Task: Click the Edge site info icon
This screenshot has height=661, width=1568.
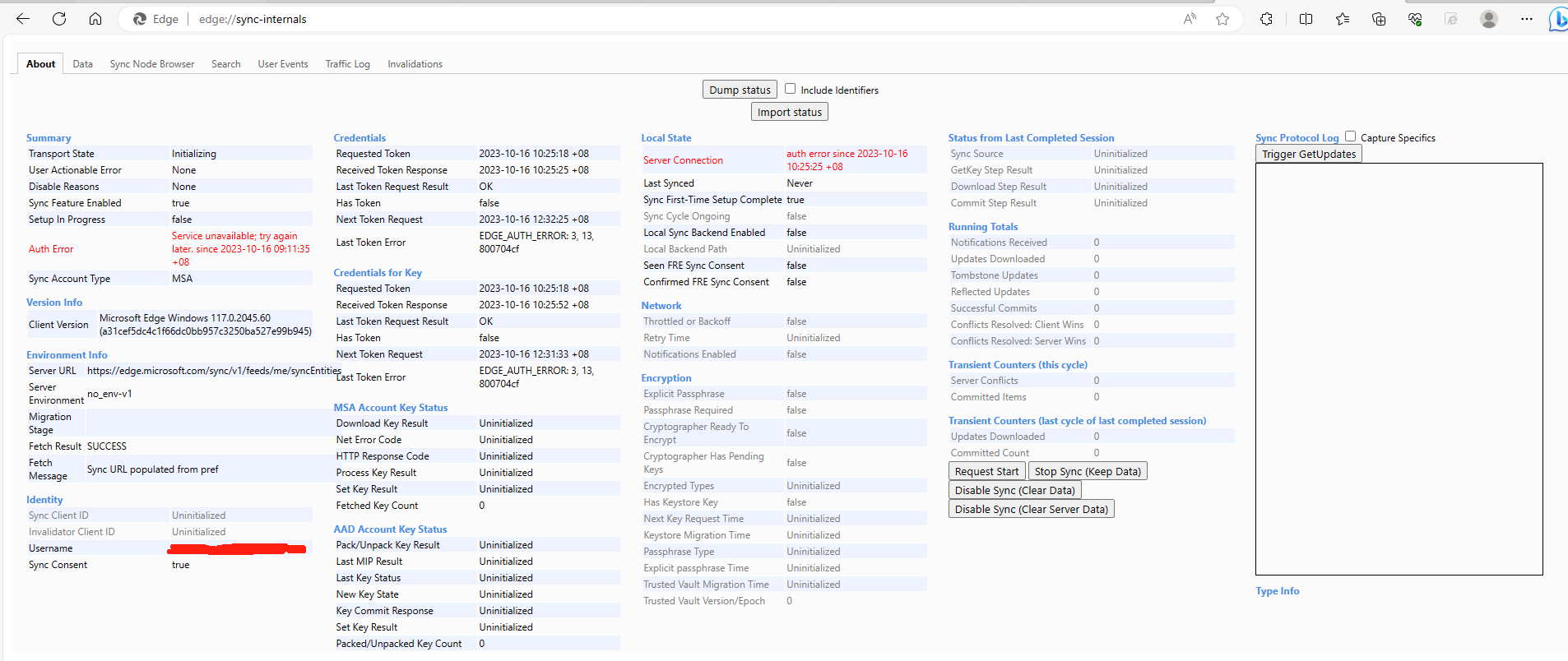Action: (x=155, y=19)
